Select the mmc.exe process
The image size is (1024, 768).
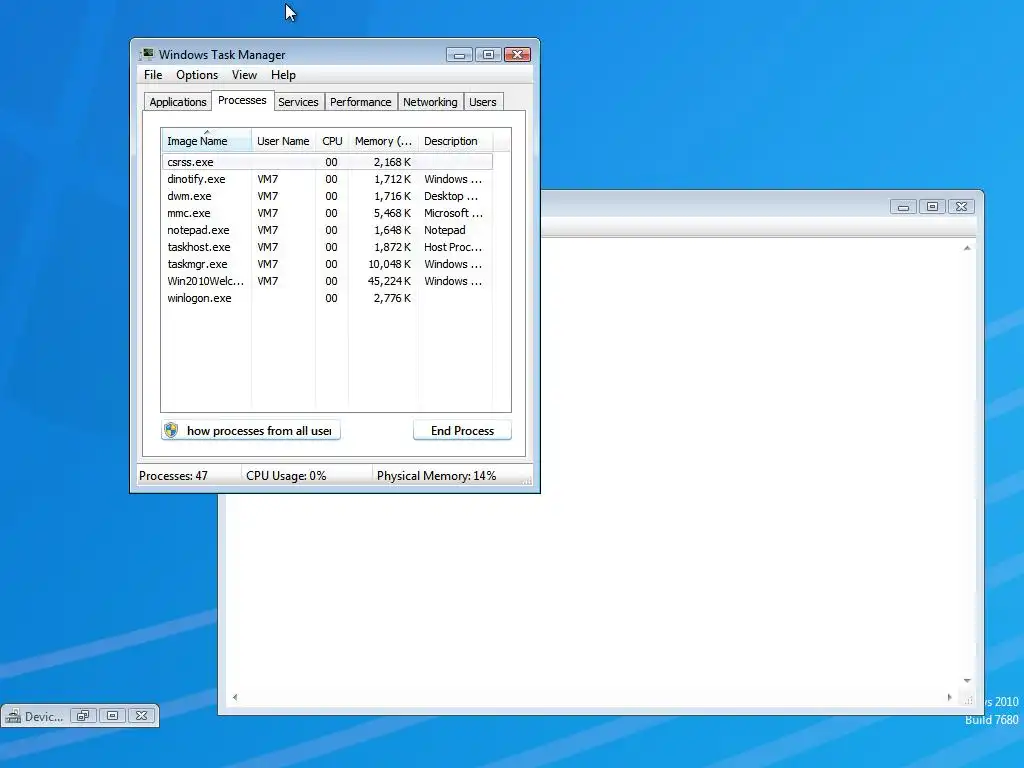pyautogui.click(x=327, y=213)
